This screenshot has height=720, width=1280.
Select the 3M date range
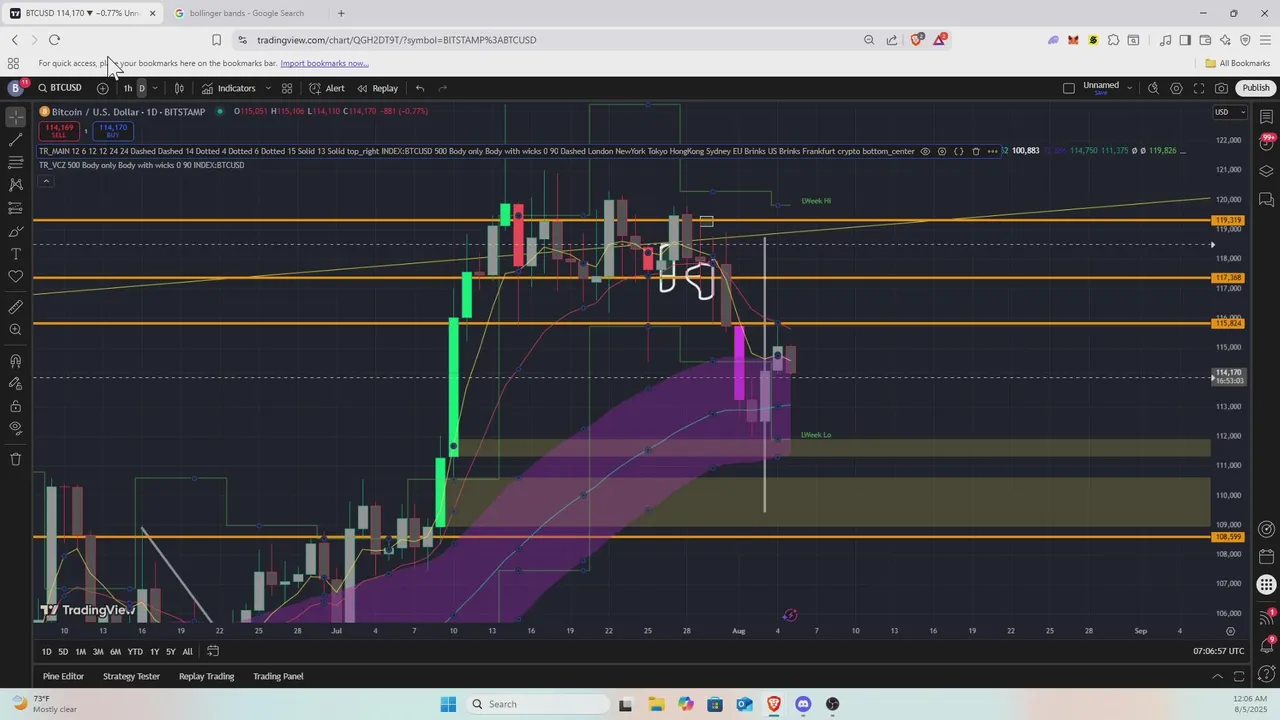(x=98, y=652)
